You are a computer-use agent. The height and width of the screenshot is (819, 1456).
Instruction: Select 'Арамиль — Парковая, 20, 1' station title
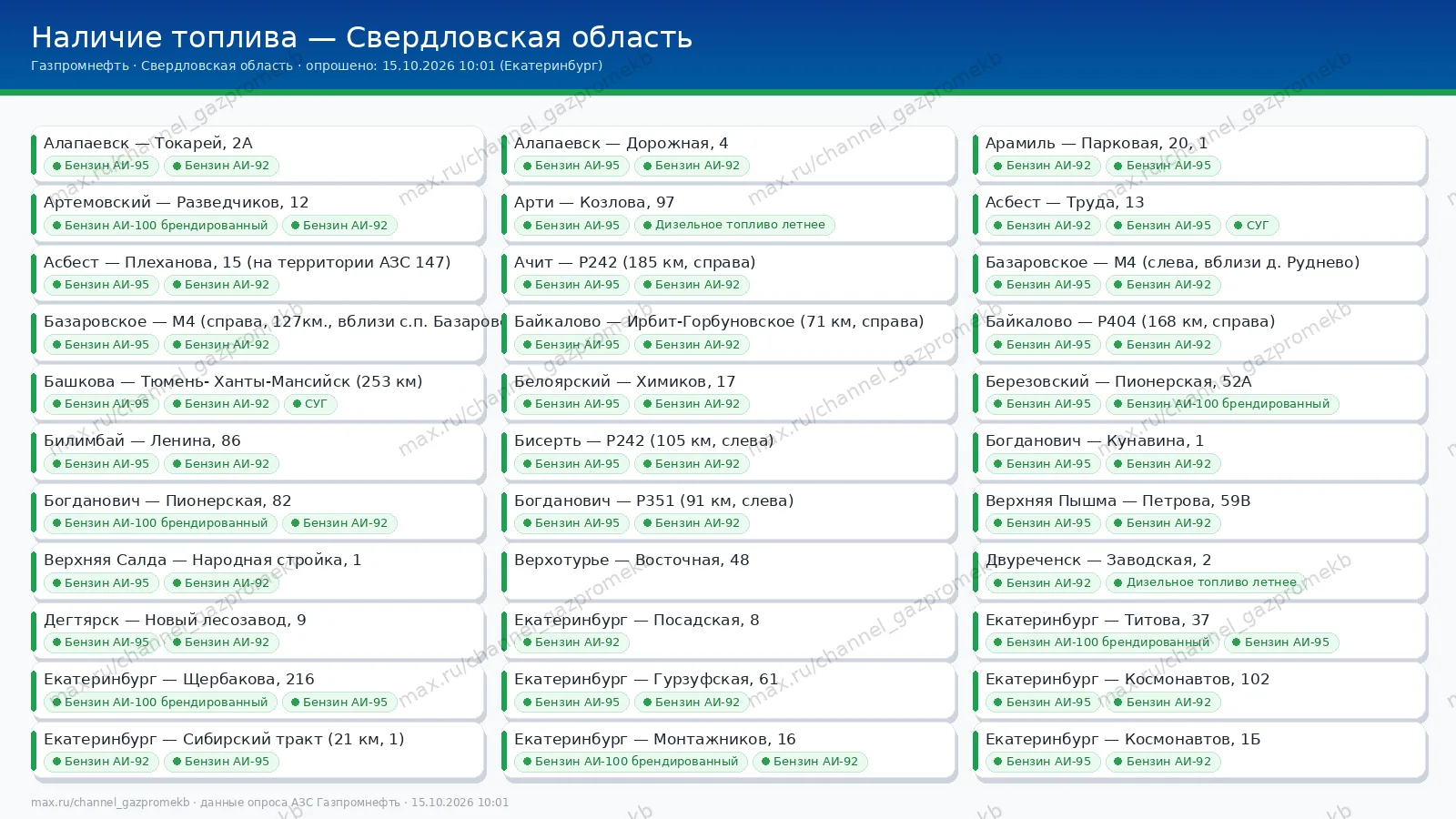click(x=1097, y=143)
